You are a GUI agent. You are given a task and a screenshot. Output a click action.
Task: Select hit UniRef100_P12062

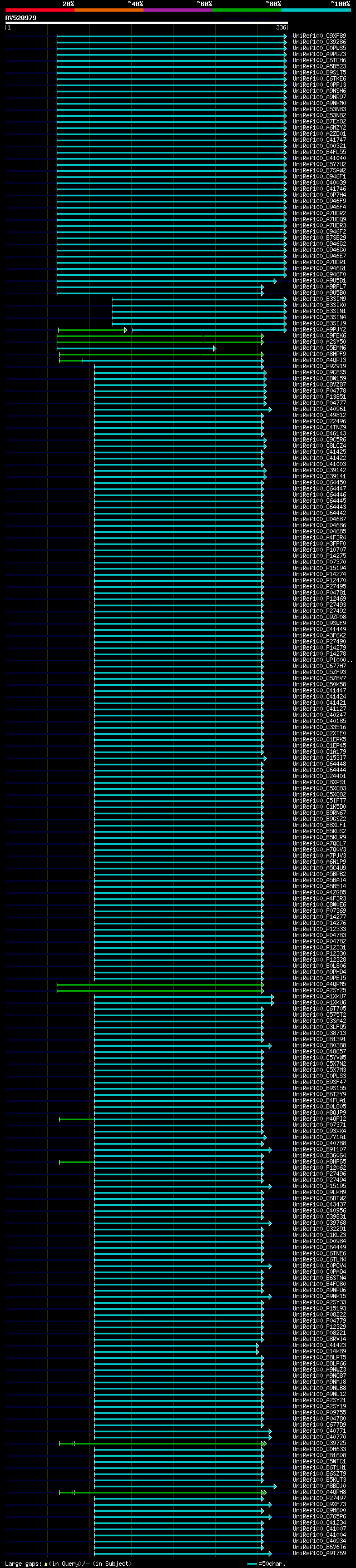pos(319,1168)
